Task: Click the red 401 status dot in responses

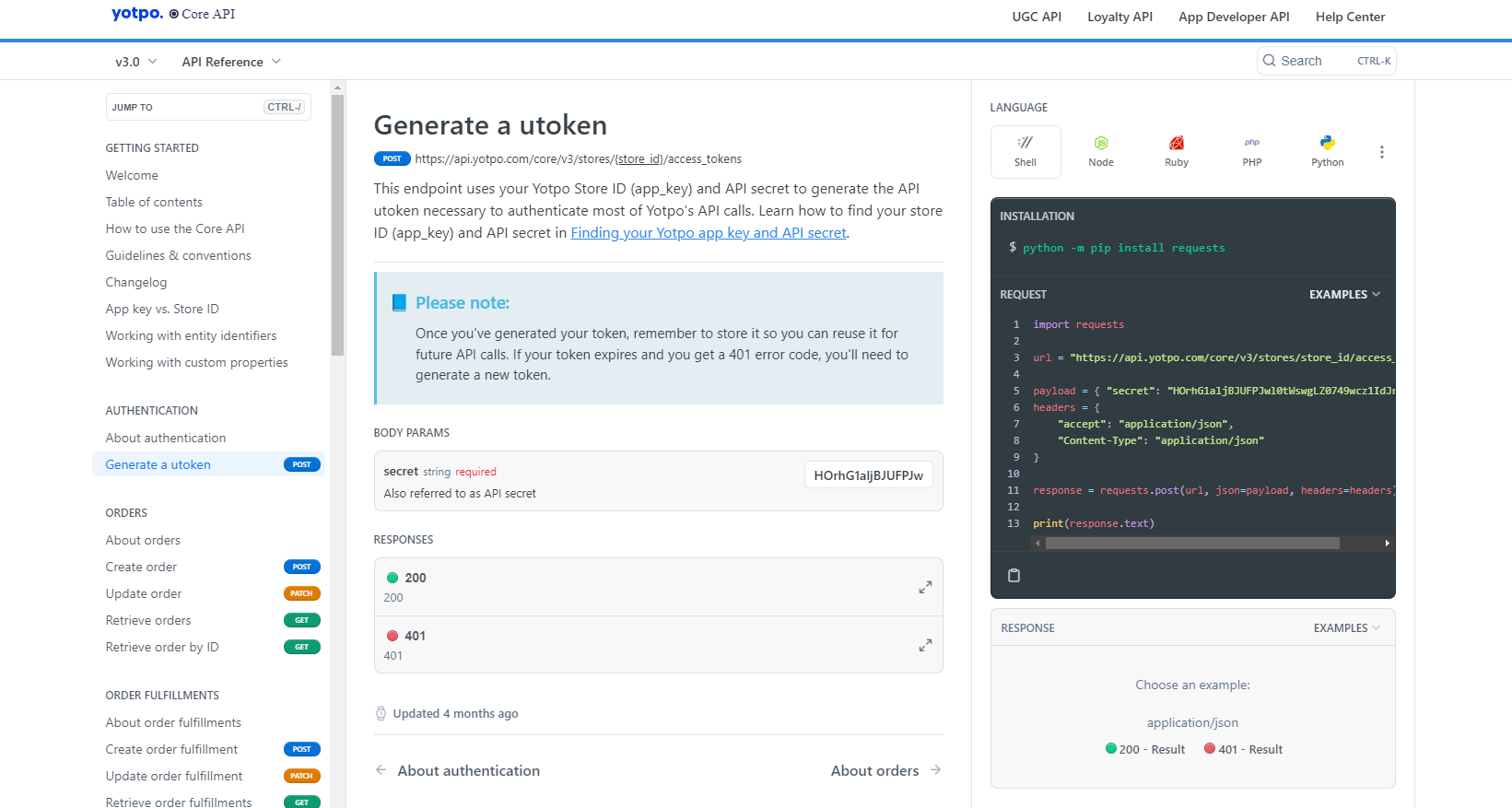Action: click(392, 636)
